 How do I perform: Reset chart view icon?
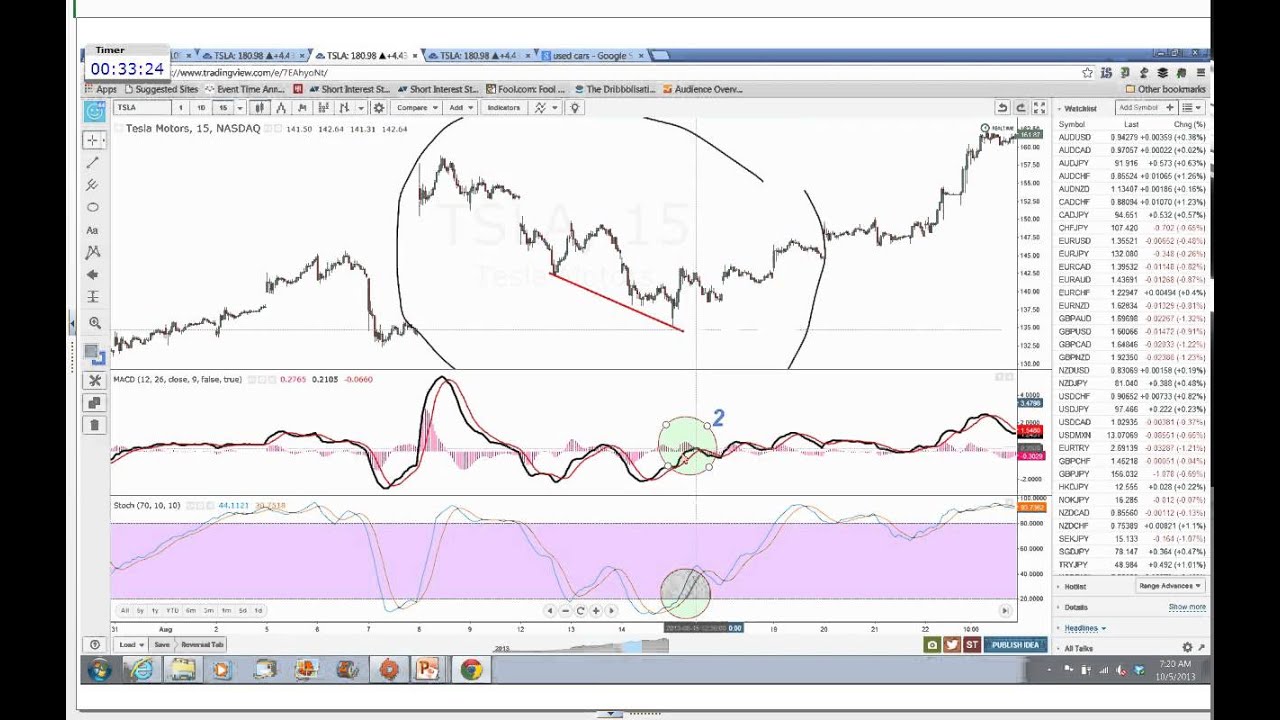click(580, 610)
